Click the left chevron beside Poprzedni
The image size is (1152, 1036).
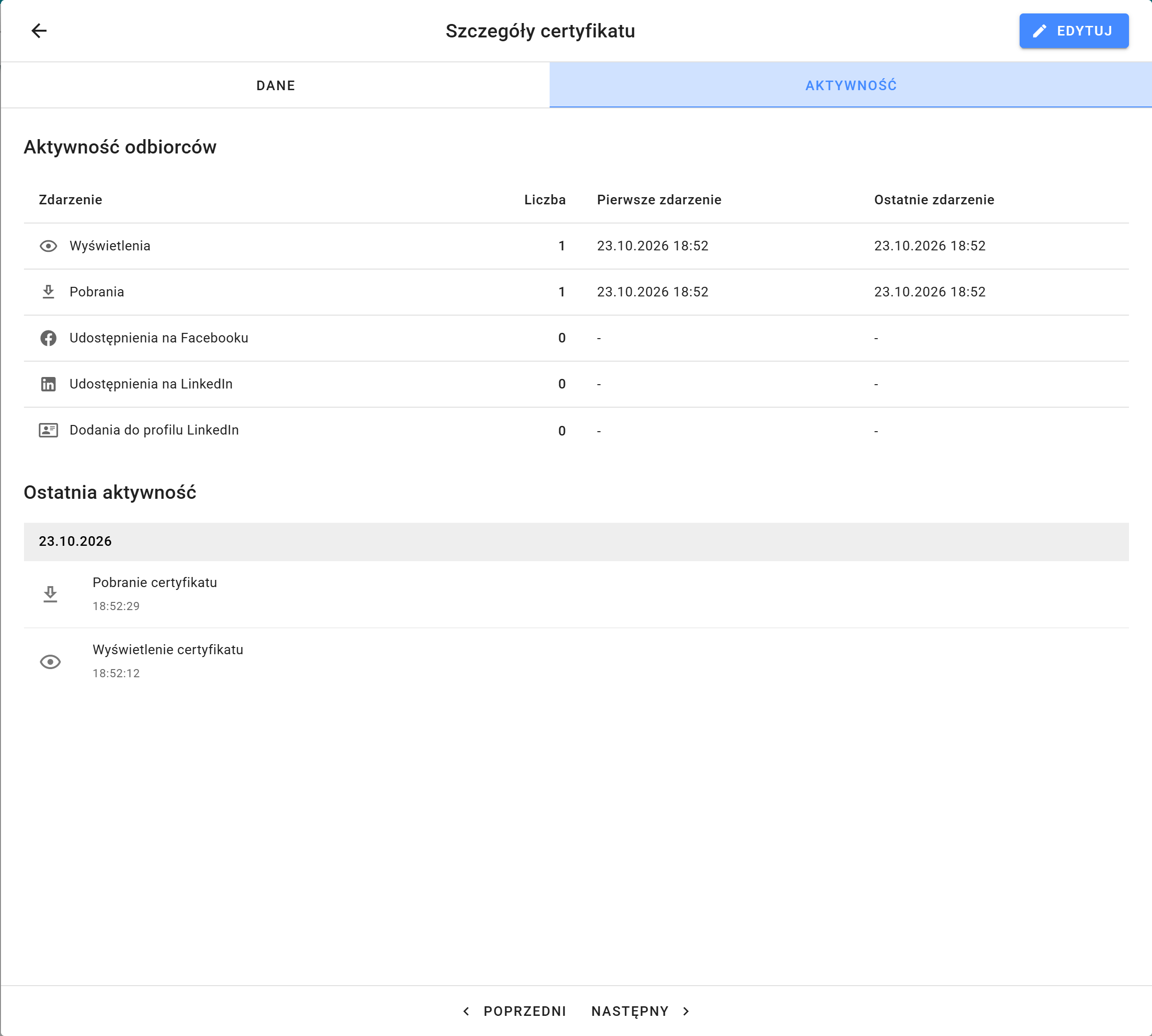coord(466,1011)
